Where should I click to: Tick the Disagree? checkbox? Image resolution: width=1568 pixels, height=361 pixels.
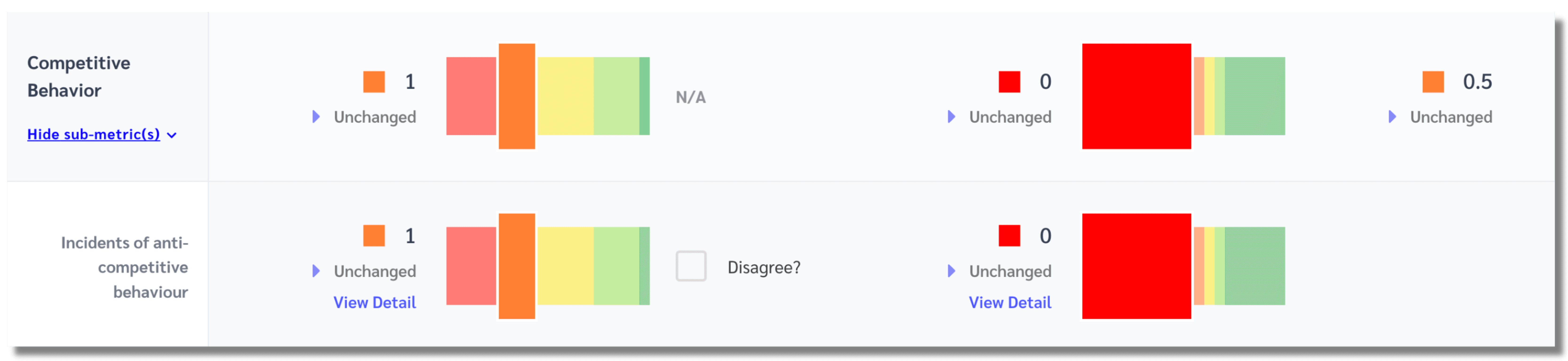point(691,266)
